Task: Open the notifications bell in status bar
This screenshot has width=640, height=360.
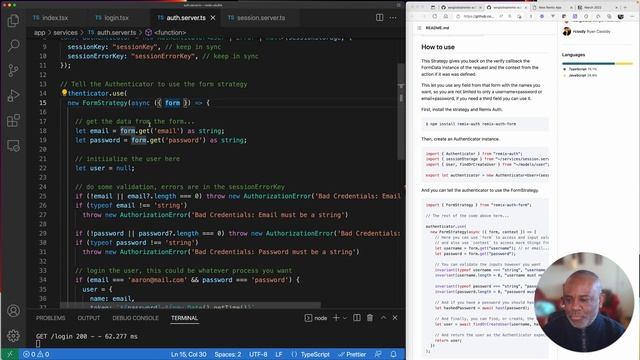Action: point(393,354)
